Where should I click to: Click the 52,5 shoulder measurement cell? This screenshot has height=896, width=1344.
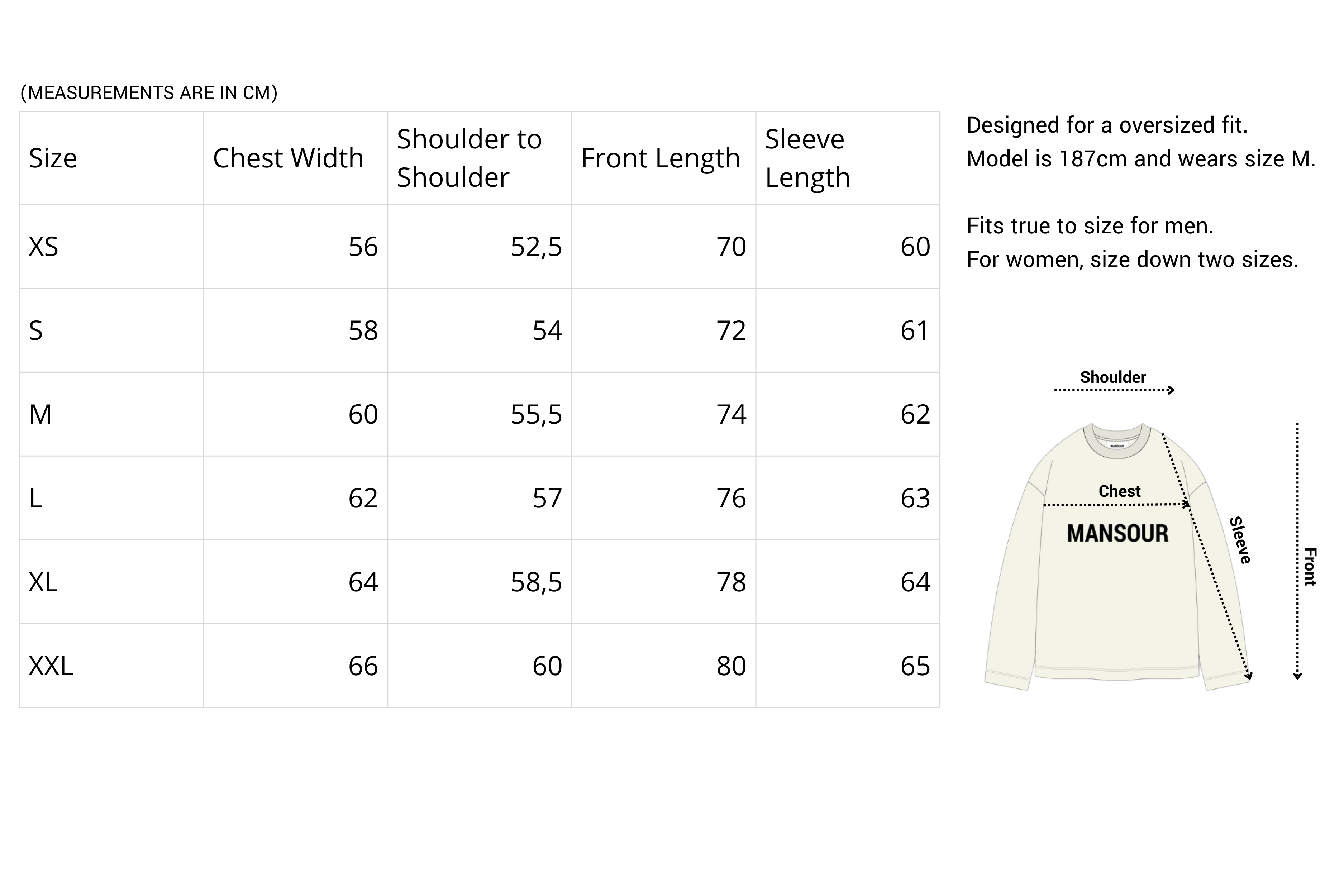pyautogui.click(x=535, y=247)
